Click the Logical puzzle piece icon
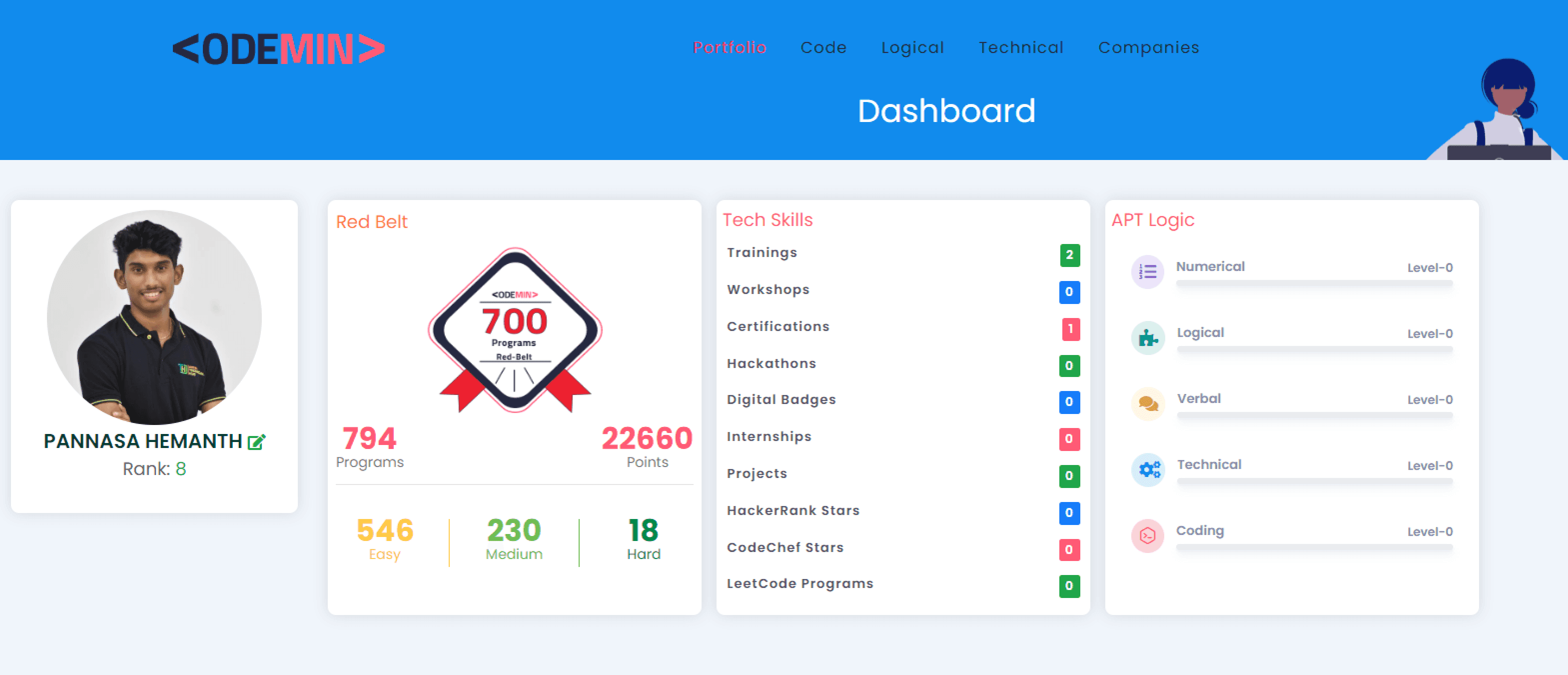 1147,337
